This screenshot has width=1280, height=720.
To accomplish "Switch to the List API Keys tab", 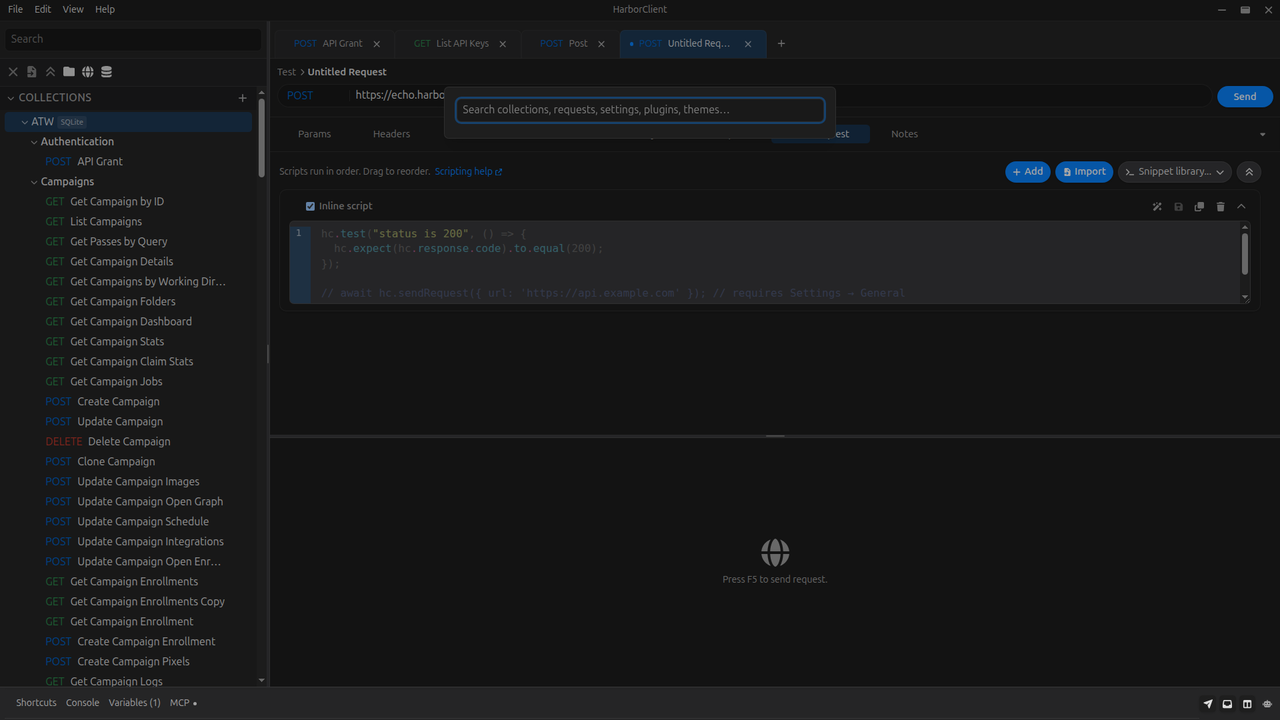I will click(462, 44).
